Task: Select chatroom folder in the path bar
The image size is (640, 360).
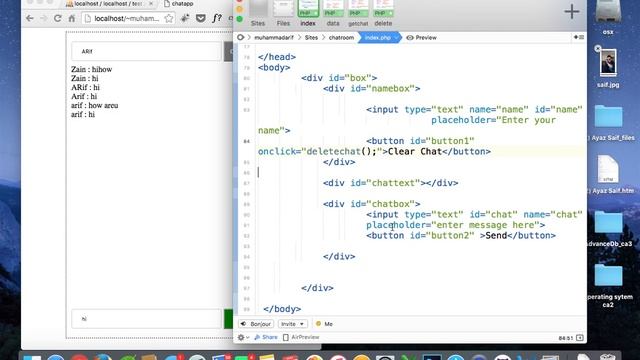Action: [x=341, y=38]
